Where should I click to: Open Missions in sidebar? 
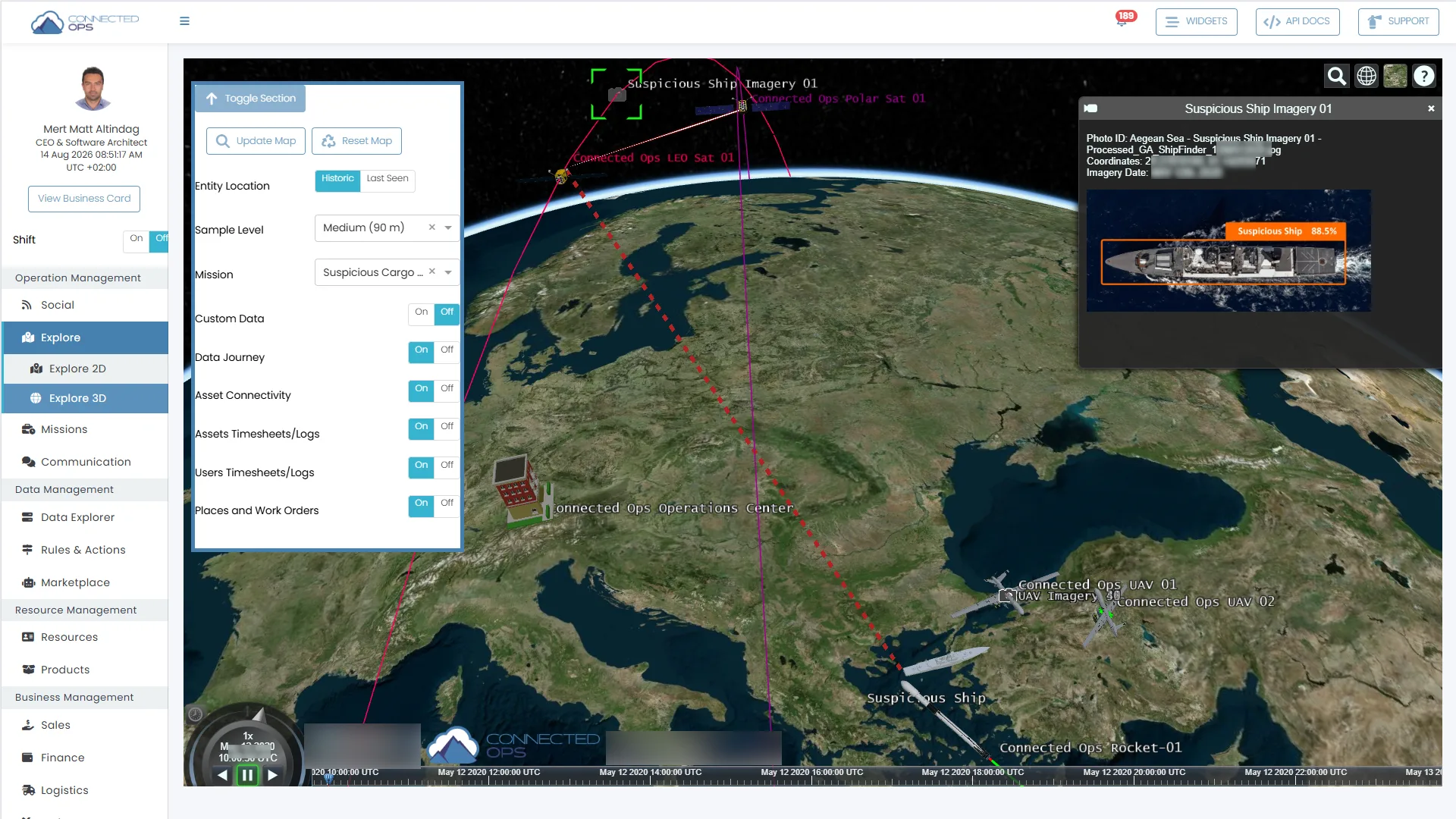coord(85,429)
